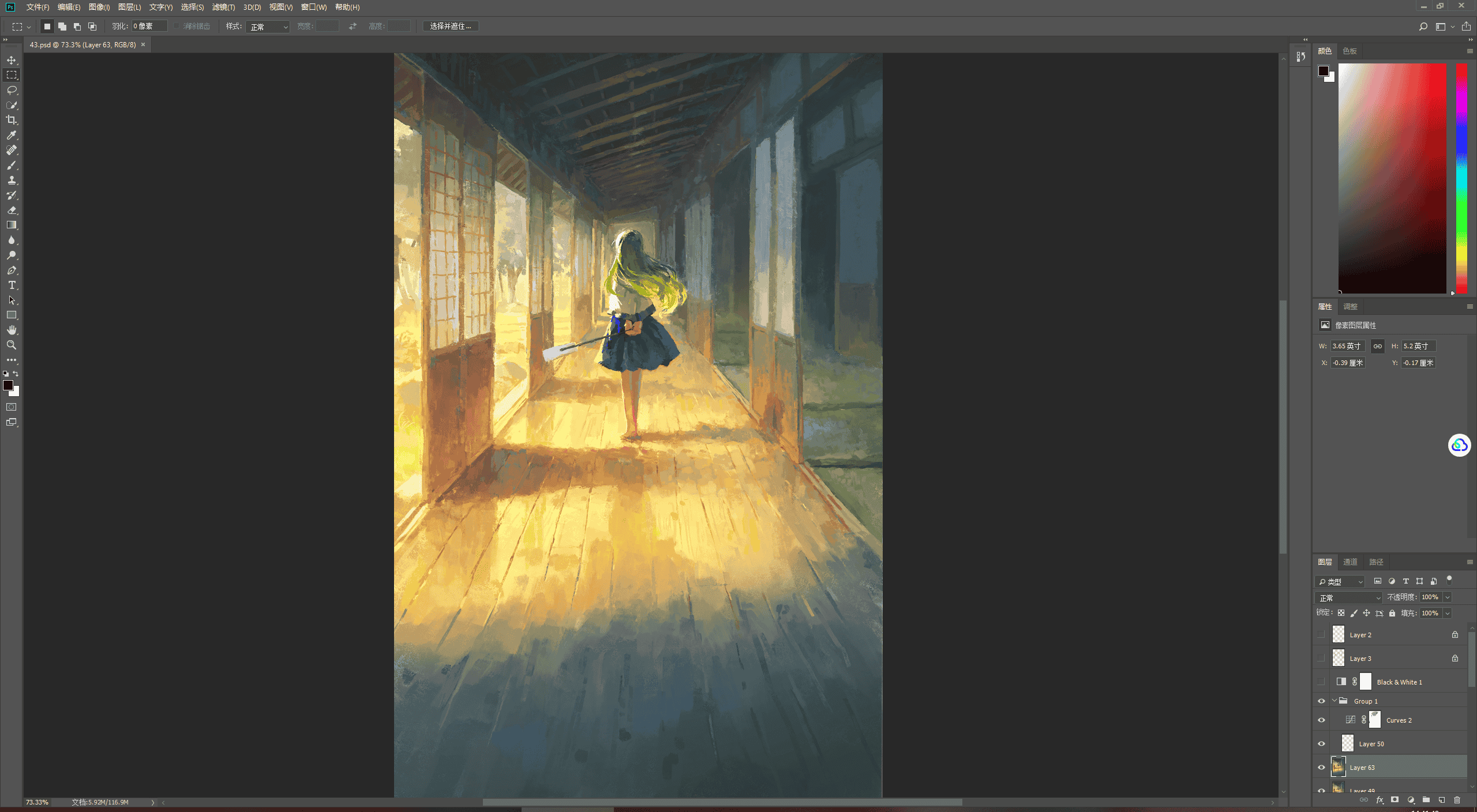Image resolution: width=1477 pixels, height=812 pixels.
Task: Select the Eyedropper tool
Action: point(12,135)
